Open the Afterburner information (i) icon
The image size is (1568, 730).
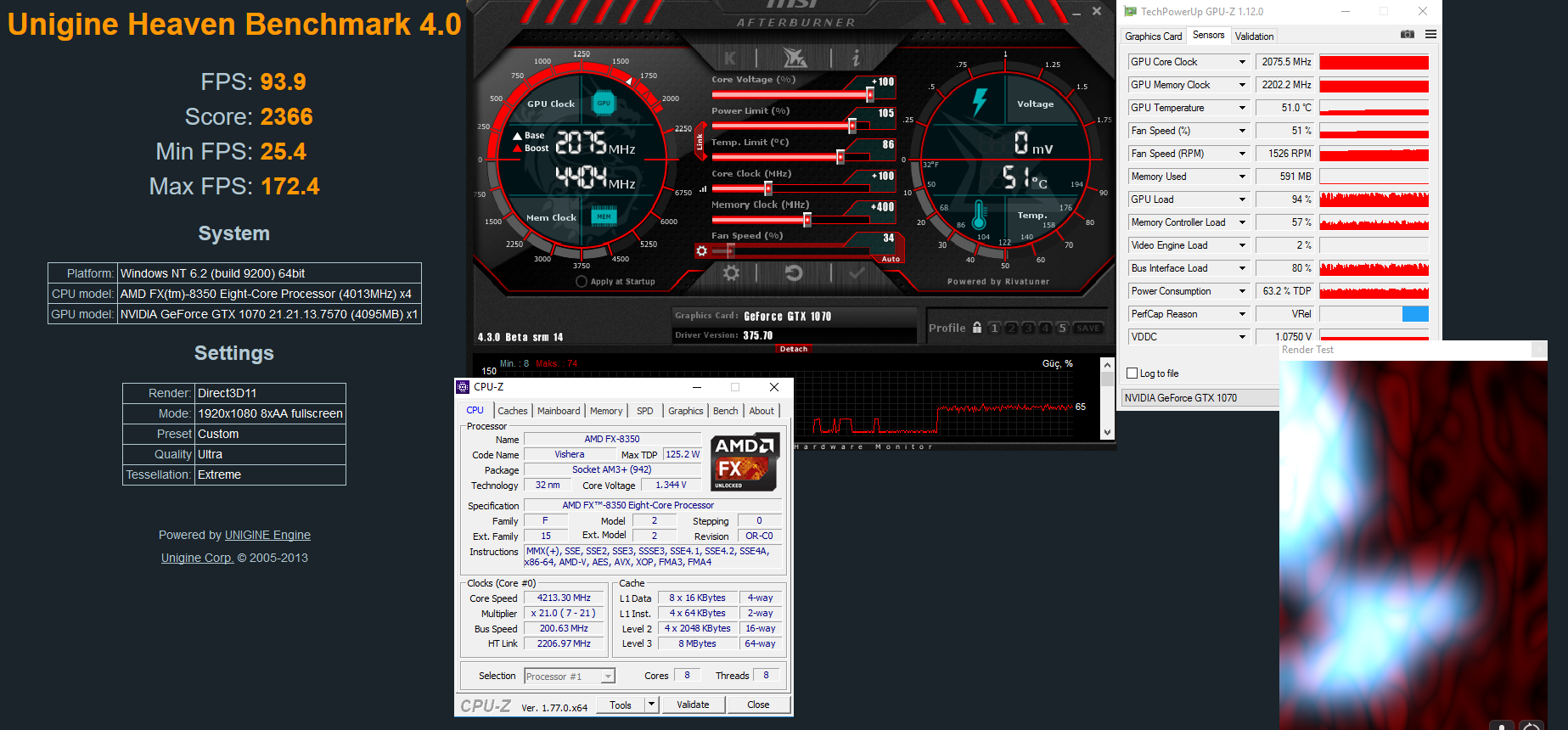(856, 58)
